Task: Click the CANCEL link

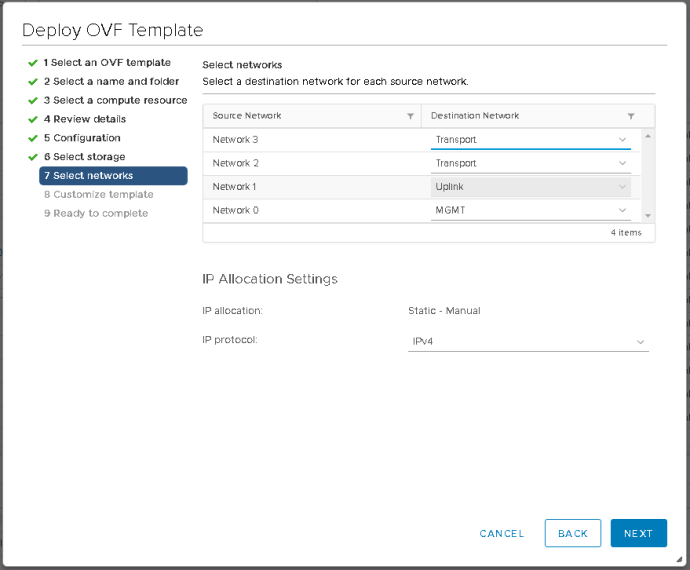Action: tap(502, 533)
